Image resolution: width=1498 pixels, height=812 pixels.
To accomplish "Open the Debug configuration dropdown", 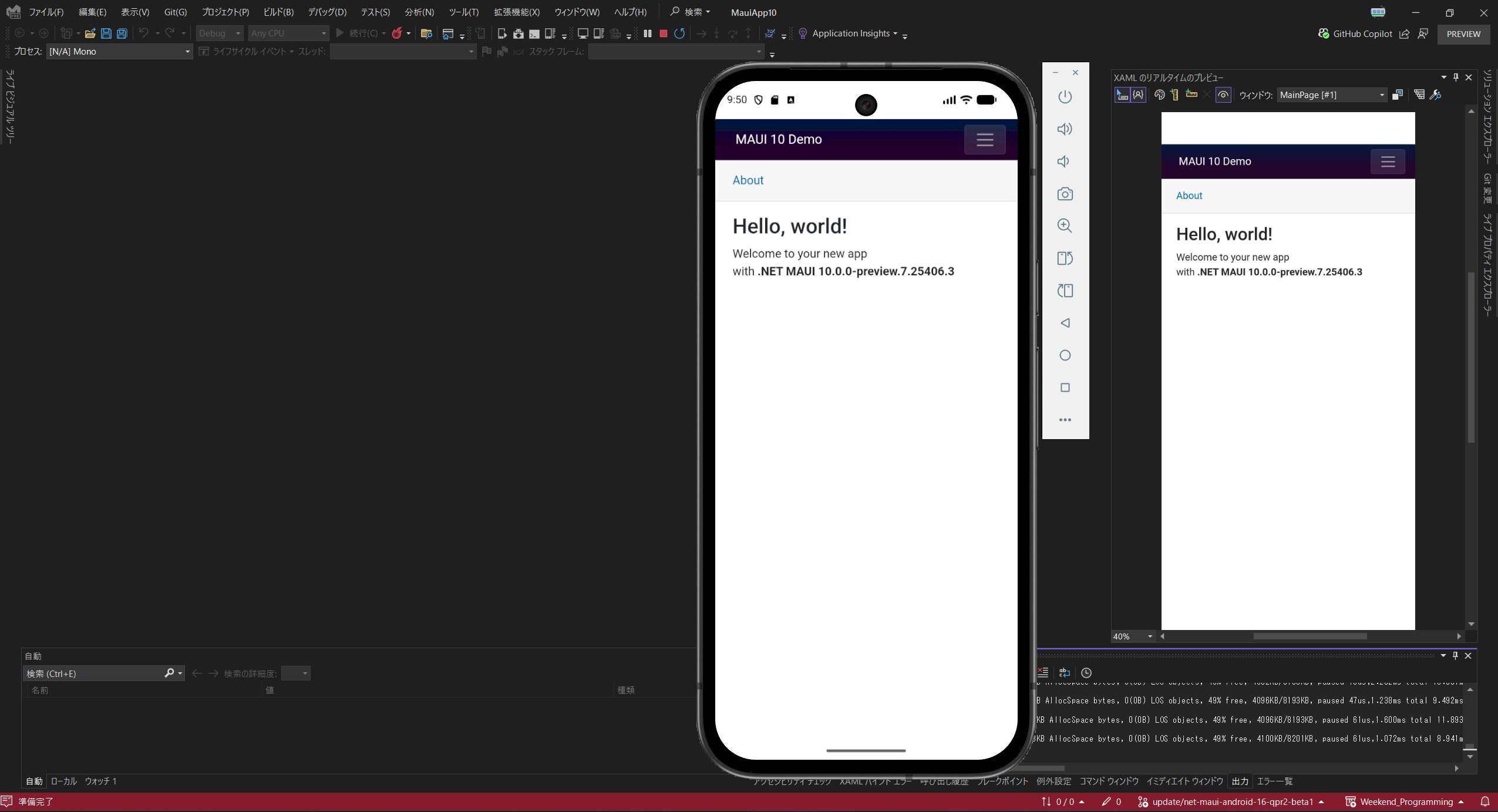I will 220,33.
